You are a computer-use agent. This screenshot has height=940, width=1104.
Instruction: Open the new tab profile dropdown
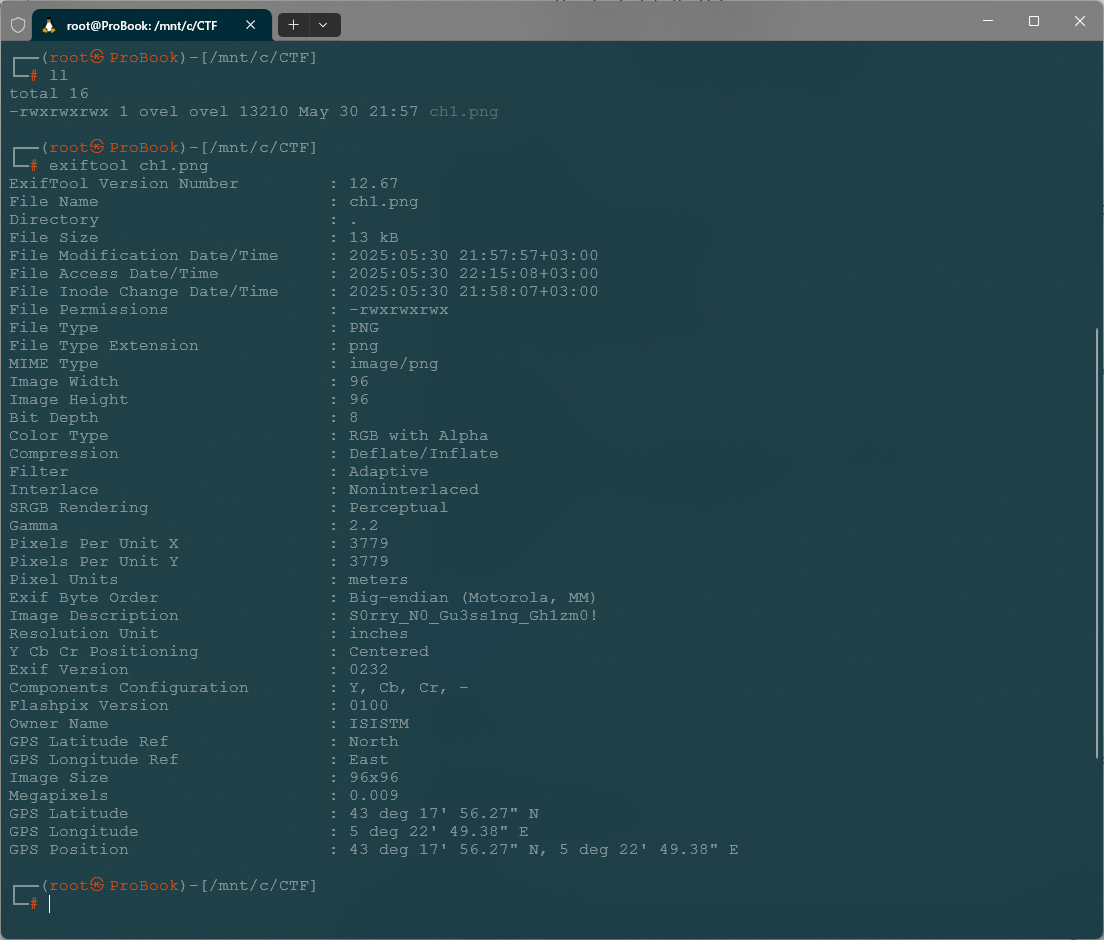point(323,25)
